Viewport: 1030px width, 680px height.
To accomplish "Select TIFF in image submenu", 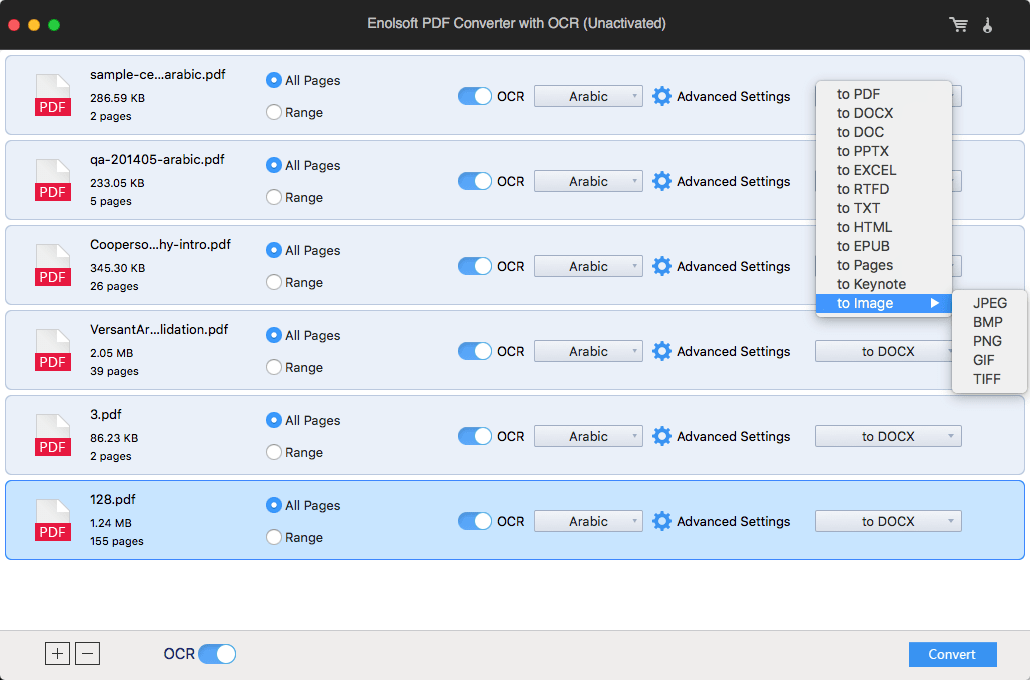I will [989, 380].
